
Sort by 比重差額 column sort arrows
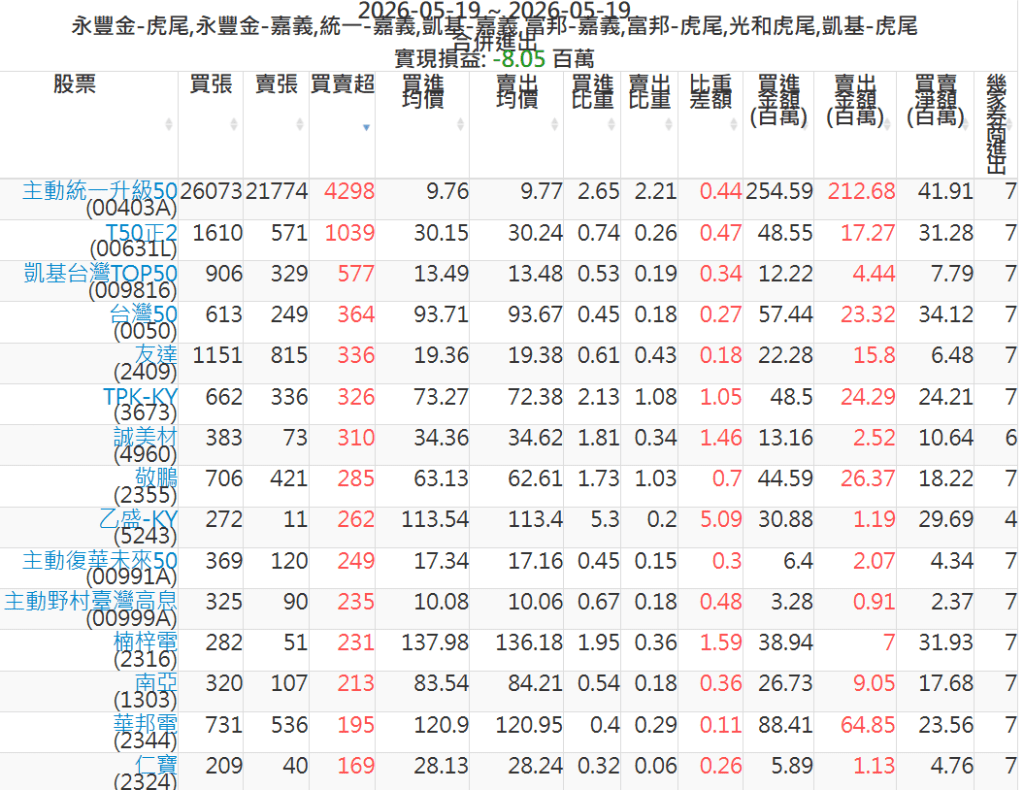[733, 124]
